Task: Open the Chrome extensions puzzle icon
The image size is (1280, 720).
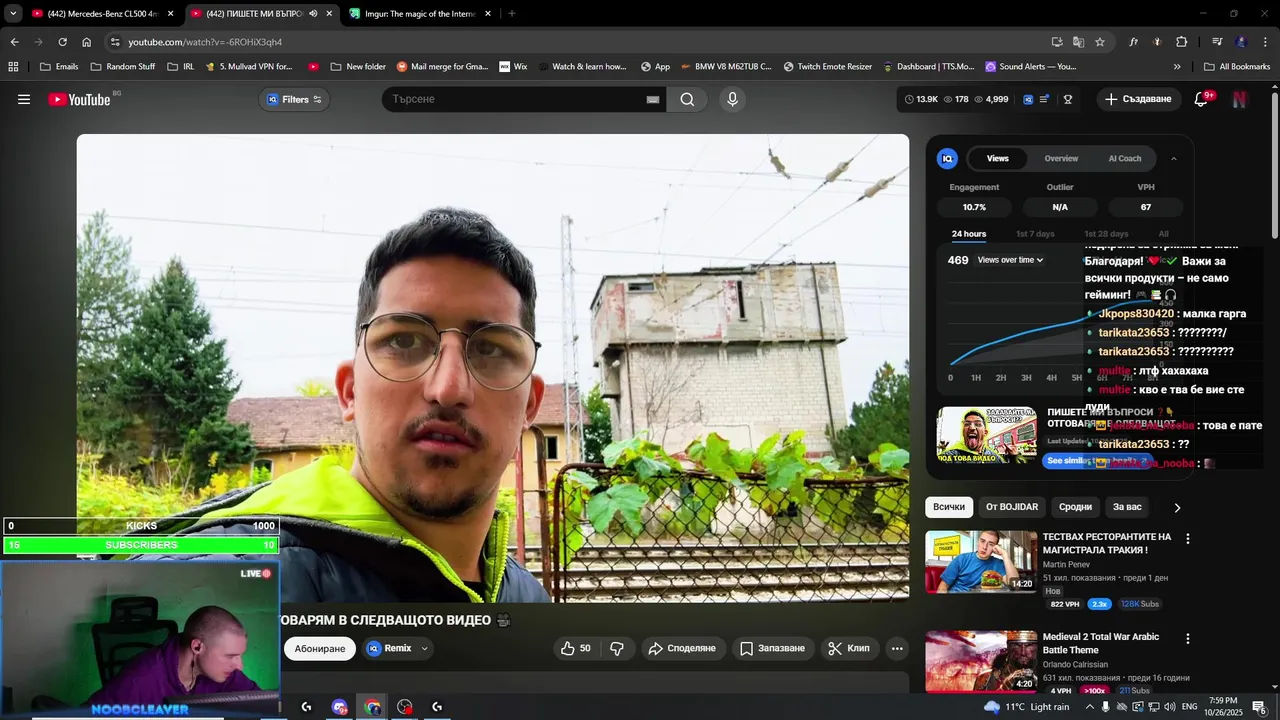Action: click(x=1181, y=42)
